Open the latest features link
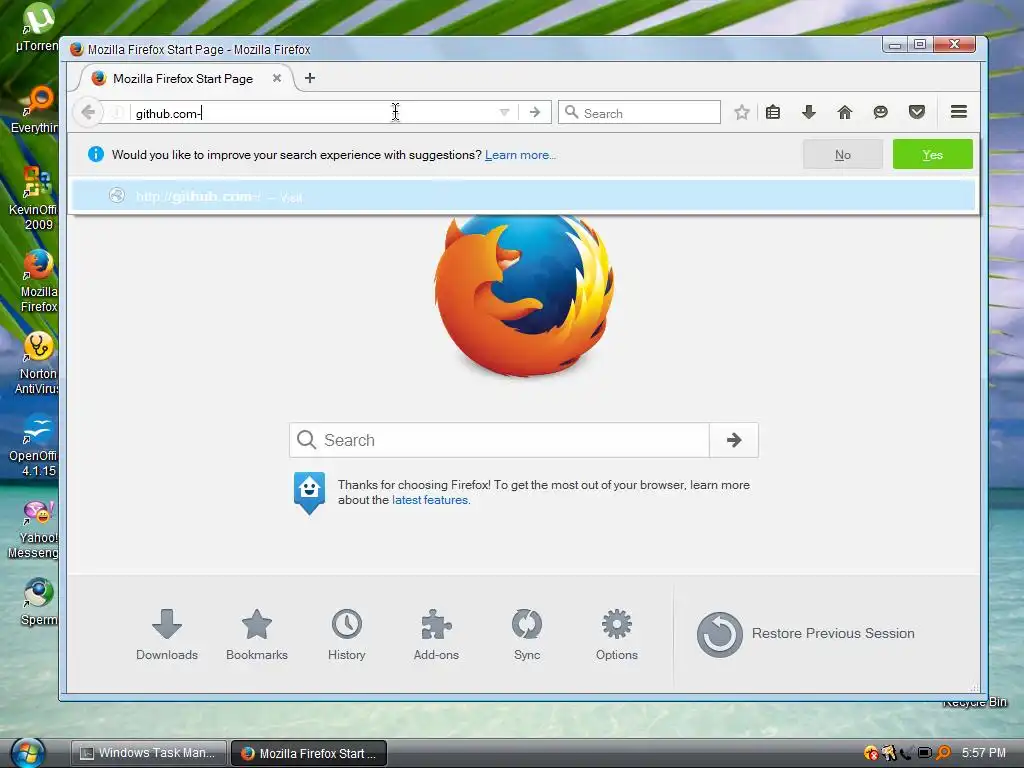This screenshot has width=1024, height=768. pyautogui.click(x=430, y=500)
